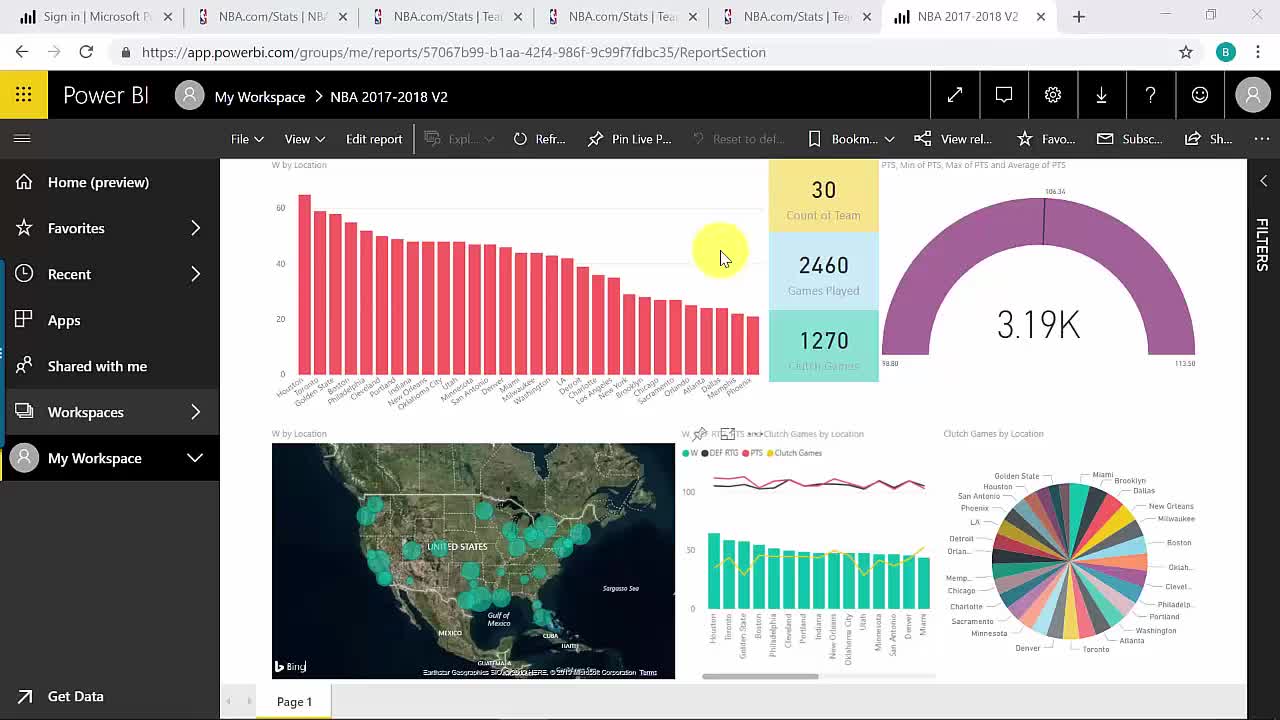Image resolution: width=1280 pixels, height=720 pixels.
Task: Pin the combo chart visual
Action: coord(700,434)
